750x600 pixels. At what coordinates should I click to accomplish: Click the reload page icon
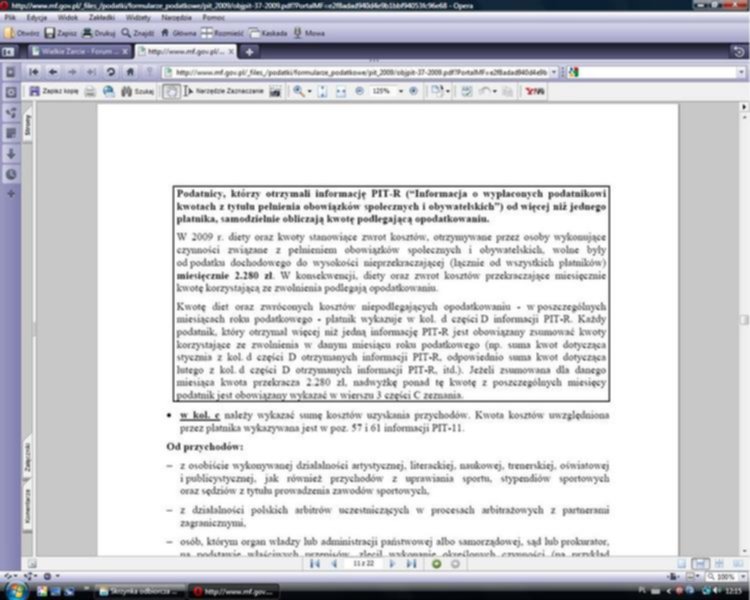coord(110,72)
